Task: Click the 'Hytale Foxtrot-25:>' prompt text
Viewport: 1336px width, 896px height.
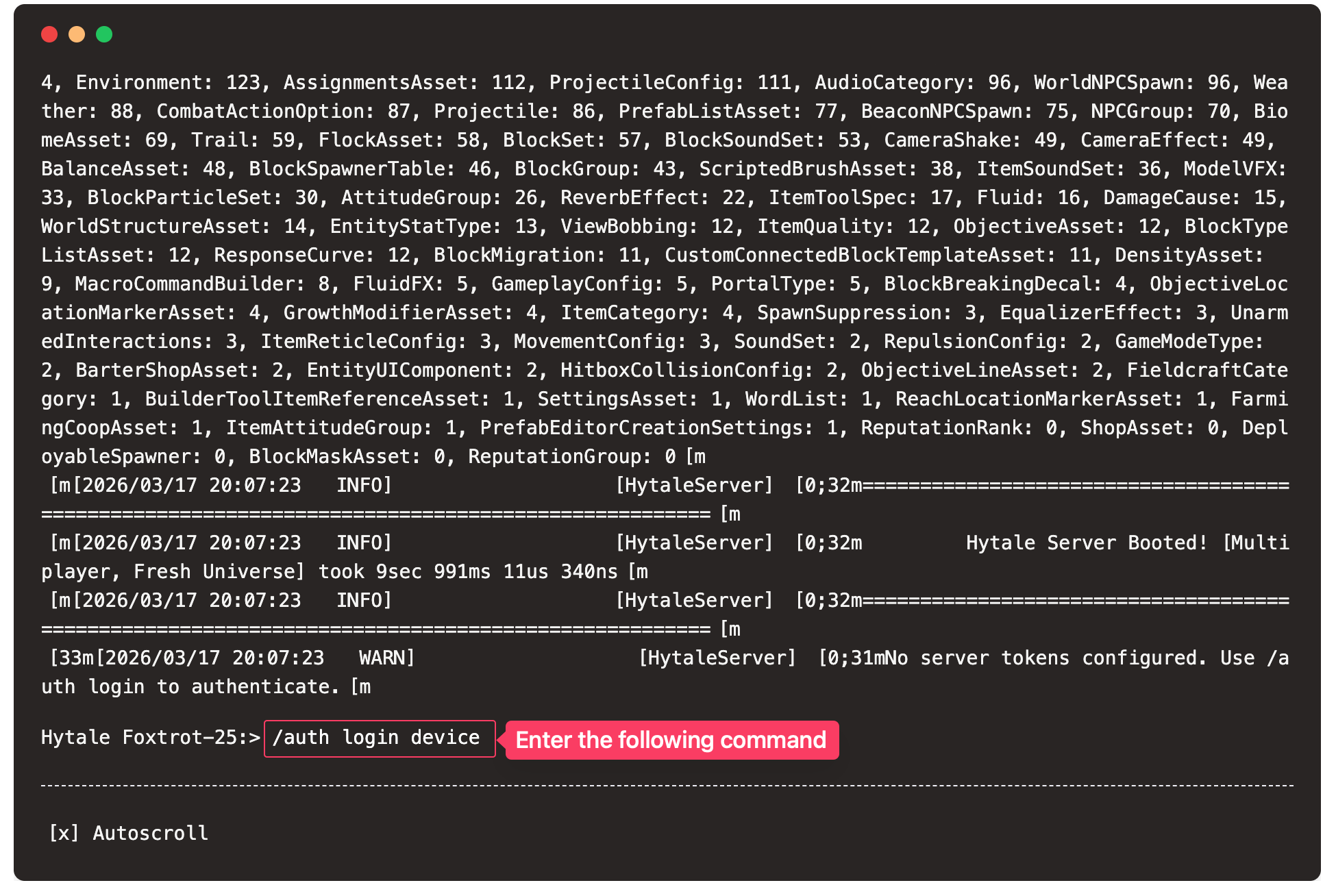Action: [150, 738]
